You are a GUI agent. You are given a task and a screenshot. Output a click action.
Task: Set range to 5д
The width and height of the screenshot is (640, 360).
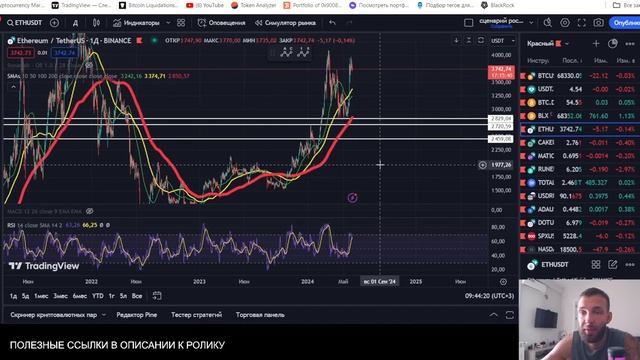25,296
